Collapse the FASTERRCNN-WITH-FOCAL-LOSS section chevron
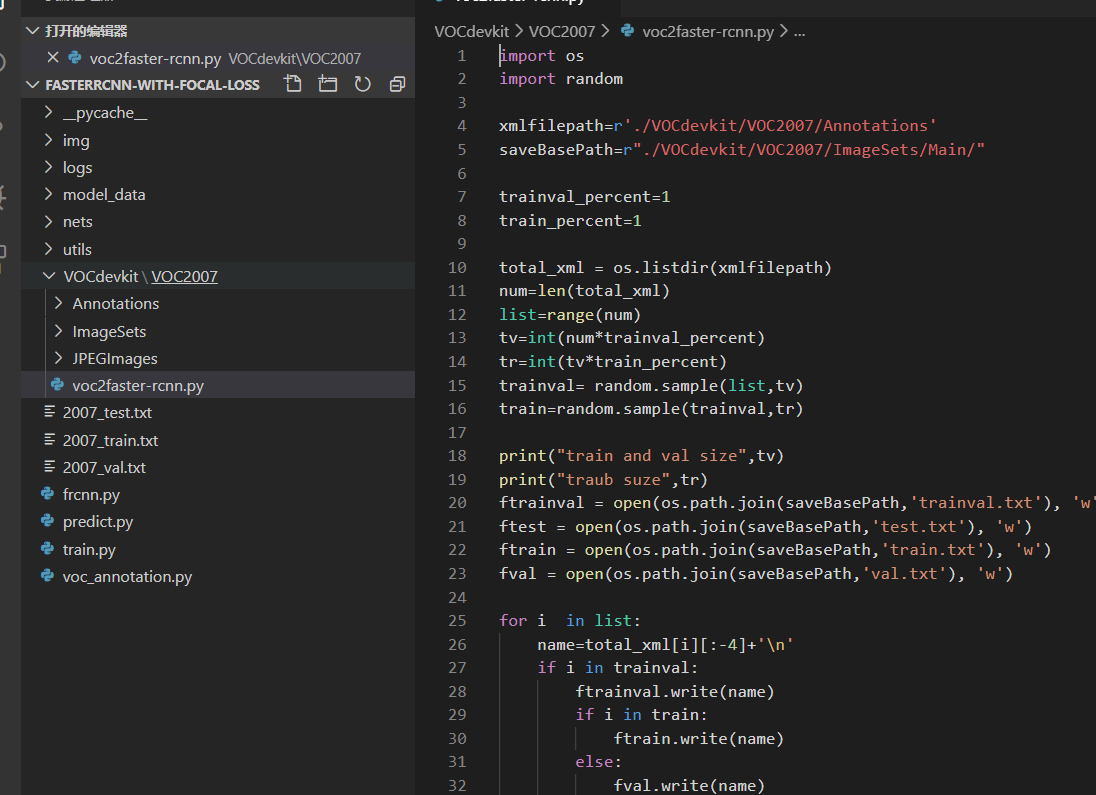 tap(32, 85)
